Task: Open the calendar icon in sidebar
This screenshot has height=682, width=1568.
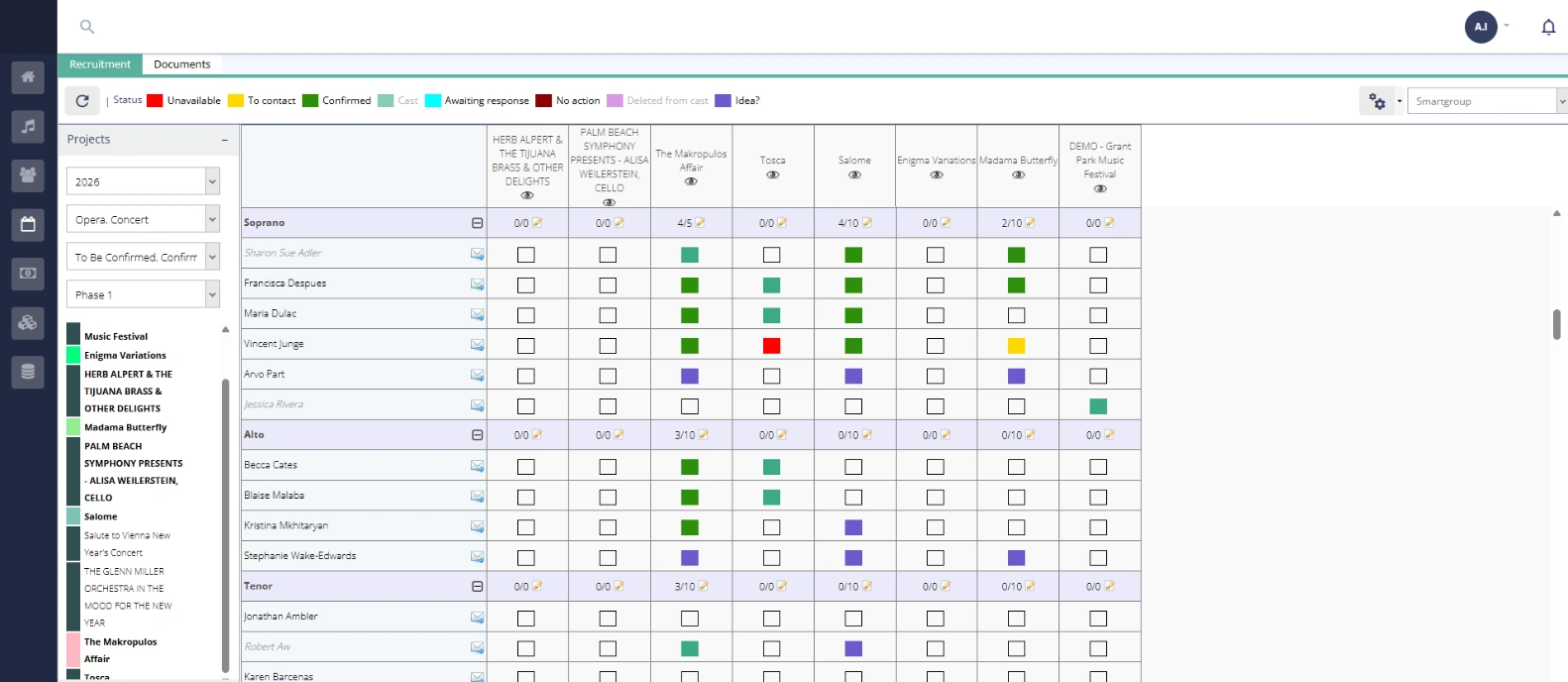Action: 28,224
